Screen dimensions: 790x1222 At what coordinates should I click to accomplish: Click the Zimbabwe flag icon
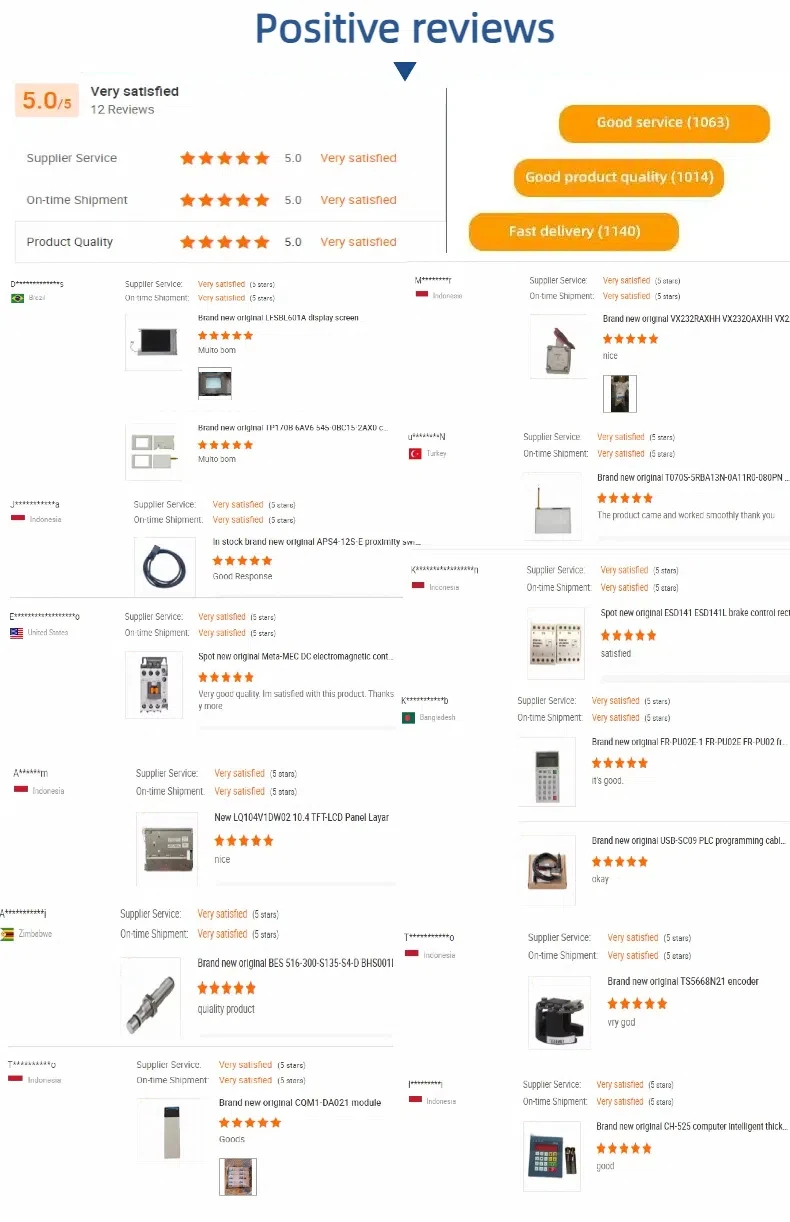[7, 934]
